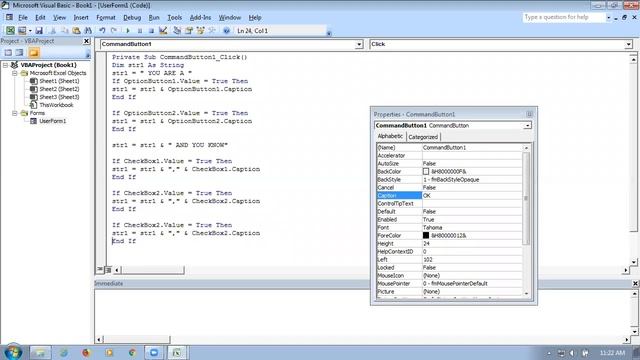Click View Object icon in Project panel
The height and width of the screenshot is (360, 640).
tap(20, 53)
